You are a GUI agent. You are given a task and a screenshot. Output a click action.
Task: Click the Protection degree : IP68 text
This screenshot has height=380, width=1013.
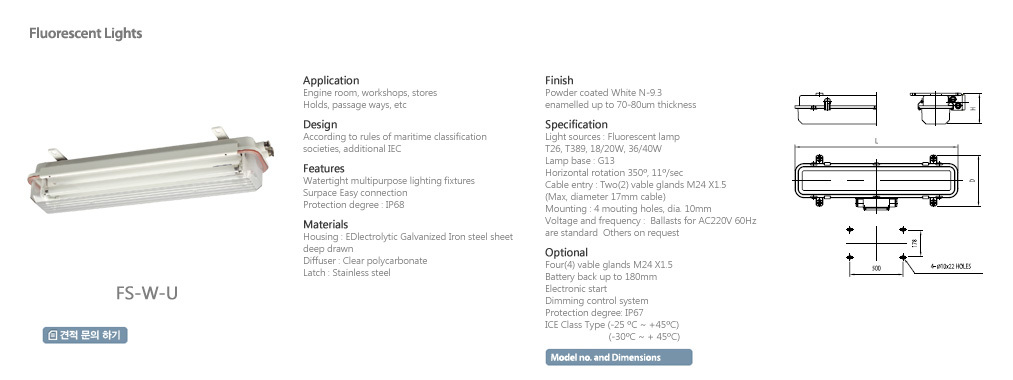click(354, 205)
